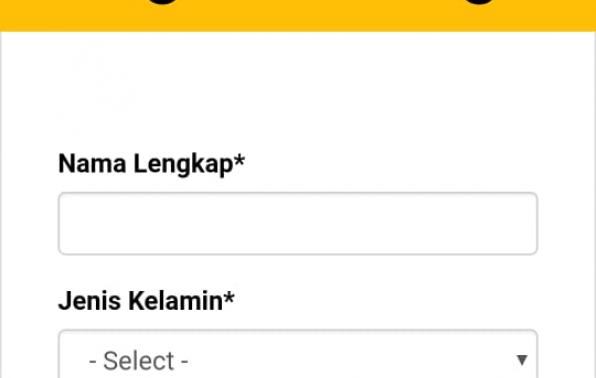Open the Jenis Kelamin select dropdown
This screenshot has width=596, height=378.
(298, 354)
